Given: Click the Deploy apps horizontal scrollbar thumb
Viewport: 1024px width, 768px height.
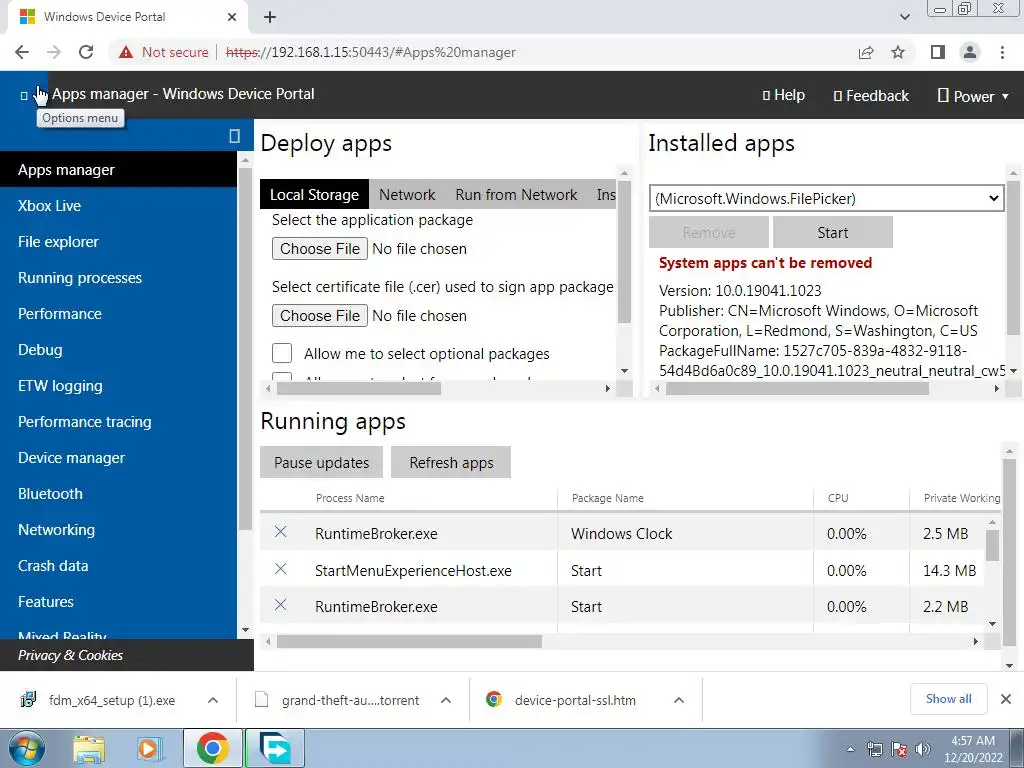Looking at the screenshot, I should click(x=359, y=389).
